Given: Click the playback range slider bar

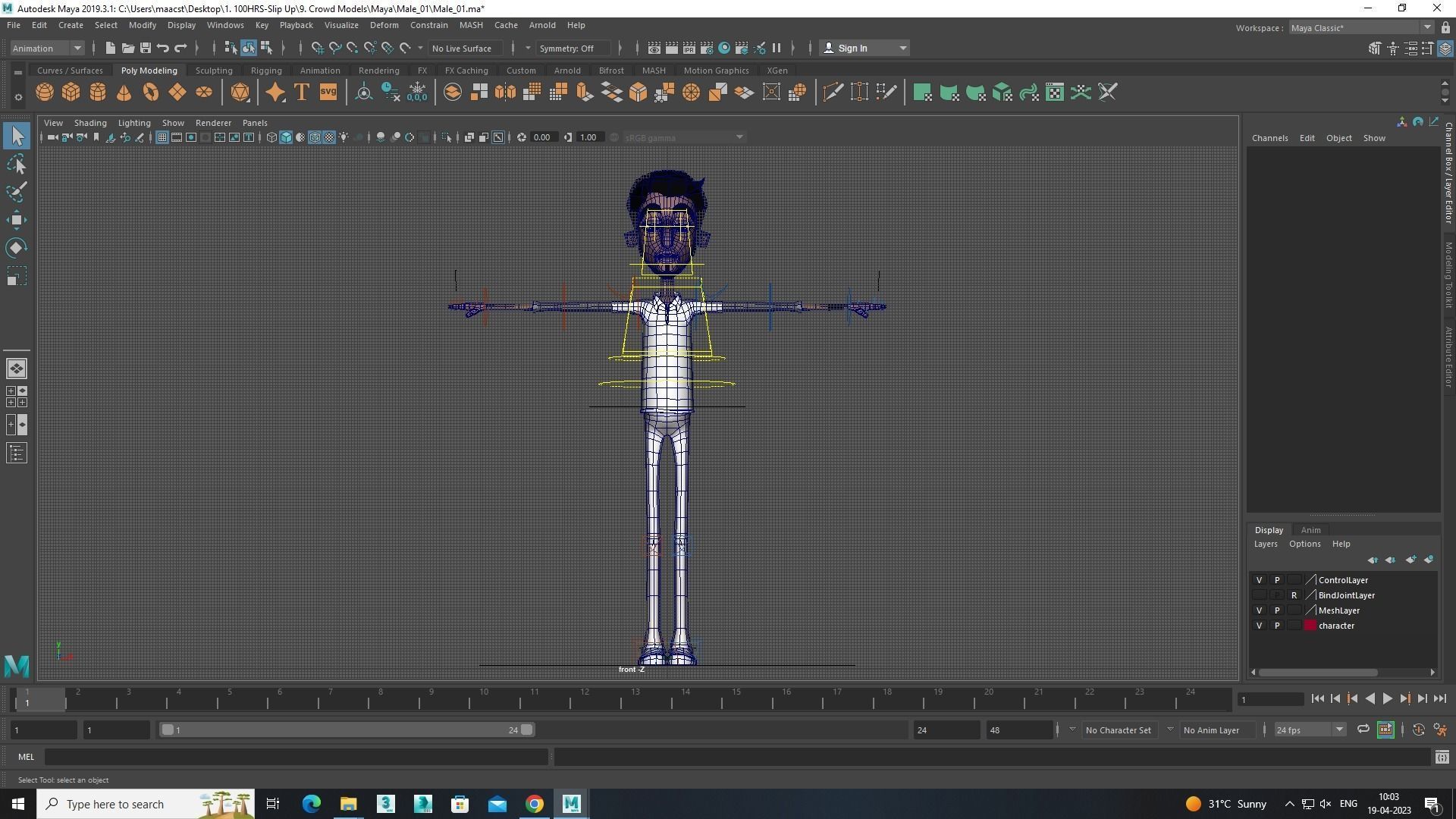Looking at the screenshot, I should coord(347,730).
